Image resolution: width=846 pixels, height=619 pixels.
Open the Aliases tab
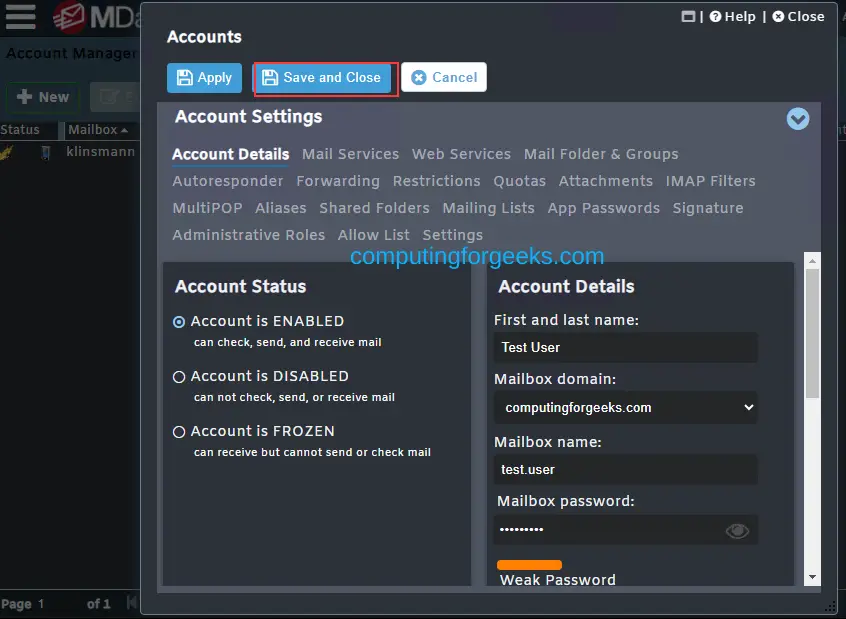tap(281, 208)
